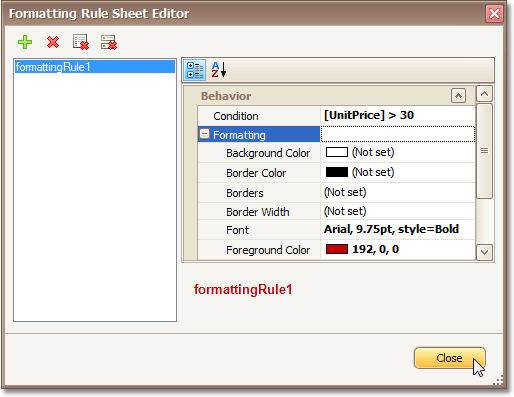Click the Borders (Not set) value
This screenshot has height=397, width=514.
click(345, 192)
